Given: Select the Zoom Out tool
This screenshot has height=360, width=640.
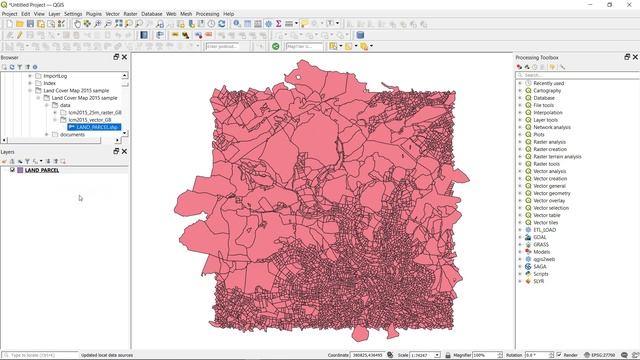Looking at the screenshot, I should pos(108,24).
